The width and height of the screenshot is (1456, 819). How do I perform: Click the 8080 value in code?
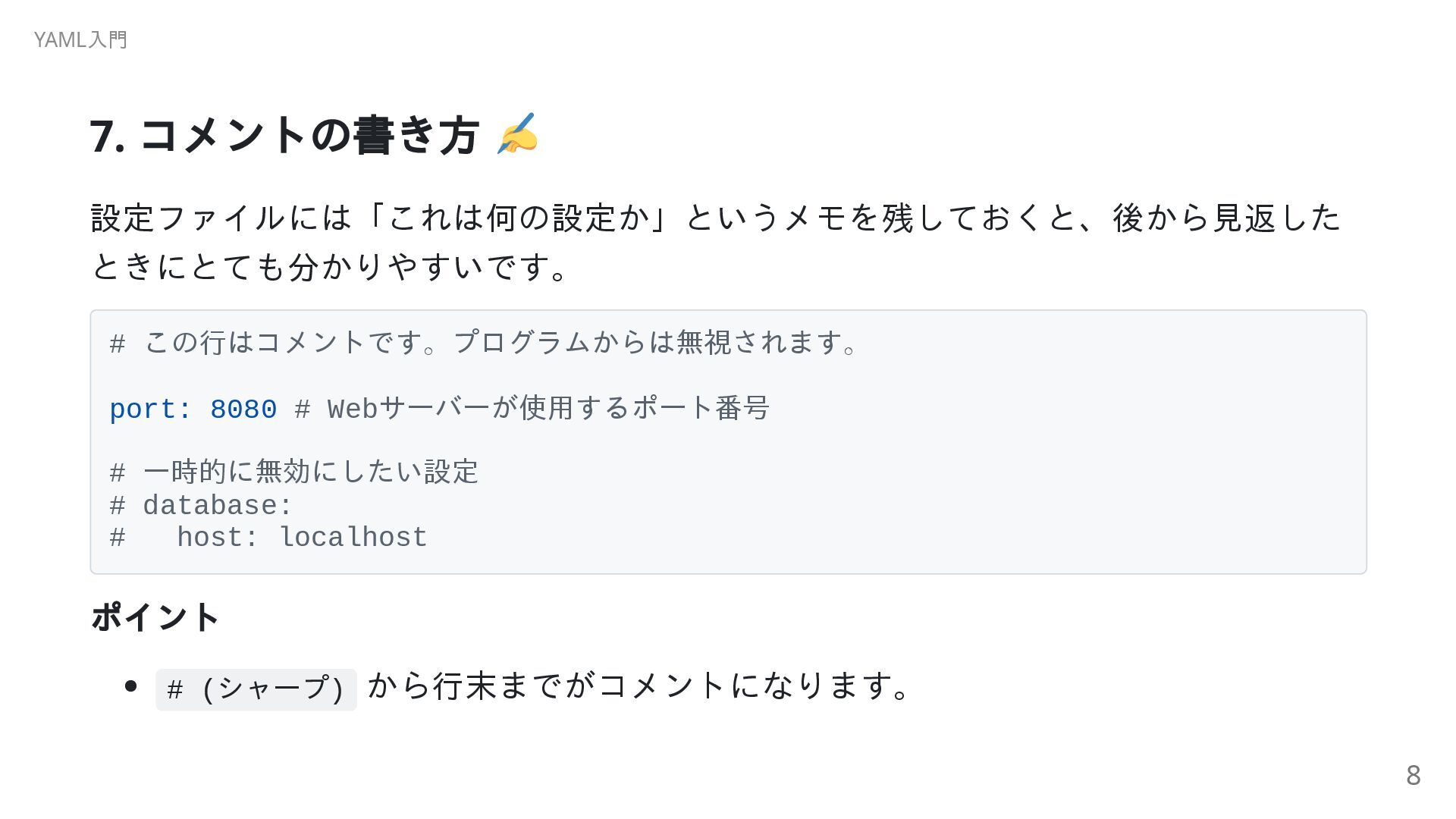(243, 409)
